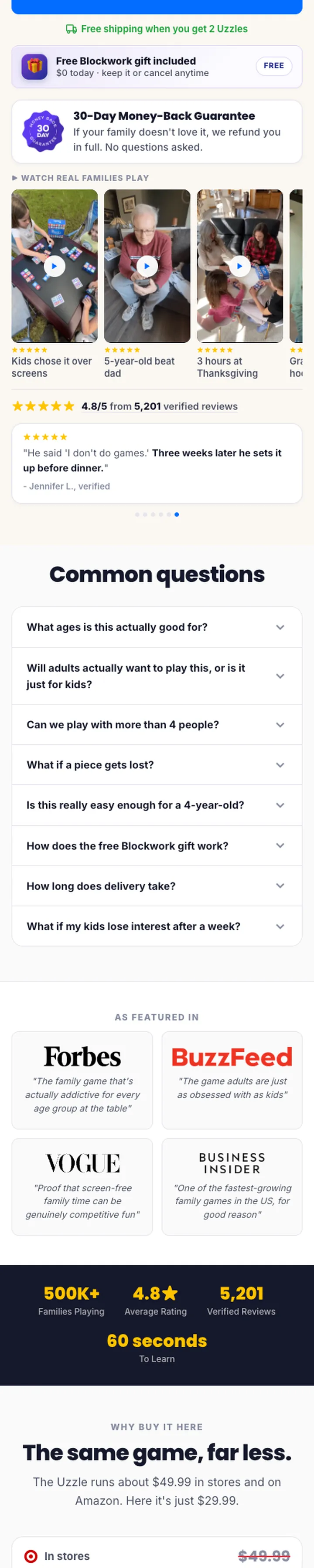This screenshot has height=1568, width=314.
Task: Click the Target logo next to 'In stores'
Action: pos(31,1556)
